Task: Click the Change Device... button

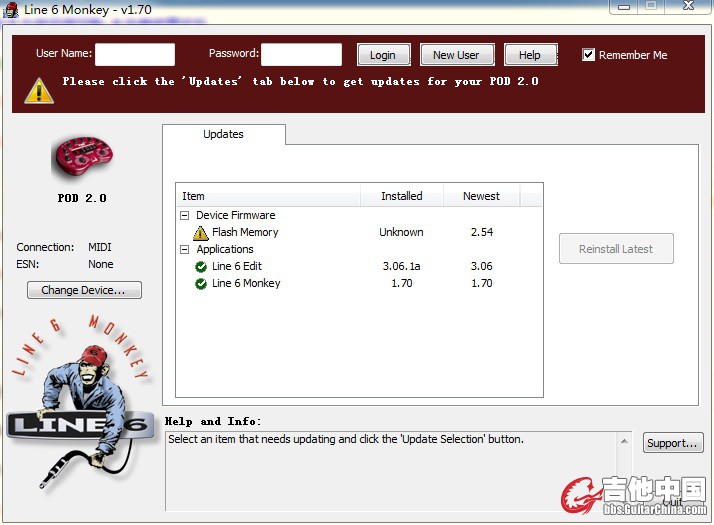Action: 84,290
